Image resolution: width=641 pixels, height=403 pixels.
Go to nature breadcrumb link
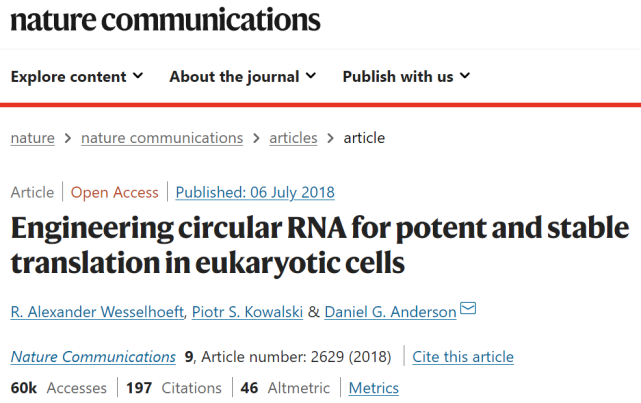tap(32, 138)
